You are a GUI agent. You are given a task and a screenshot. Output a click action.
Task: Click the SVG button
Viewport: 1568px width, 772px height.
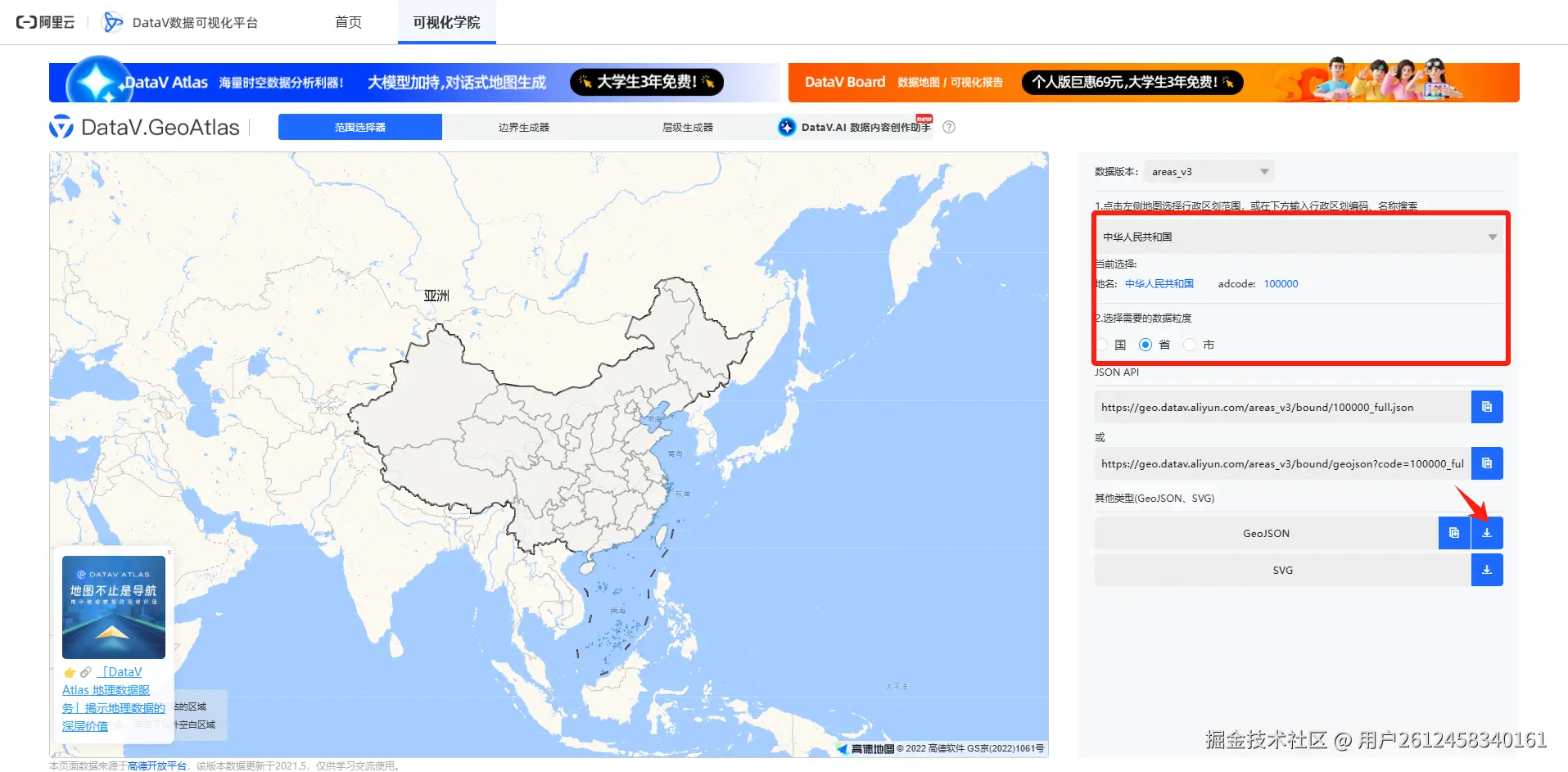[1282, 570]
